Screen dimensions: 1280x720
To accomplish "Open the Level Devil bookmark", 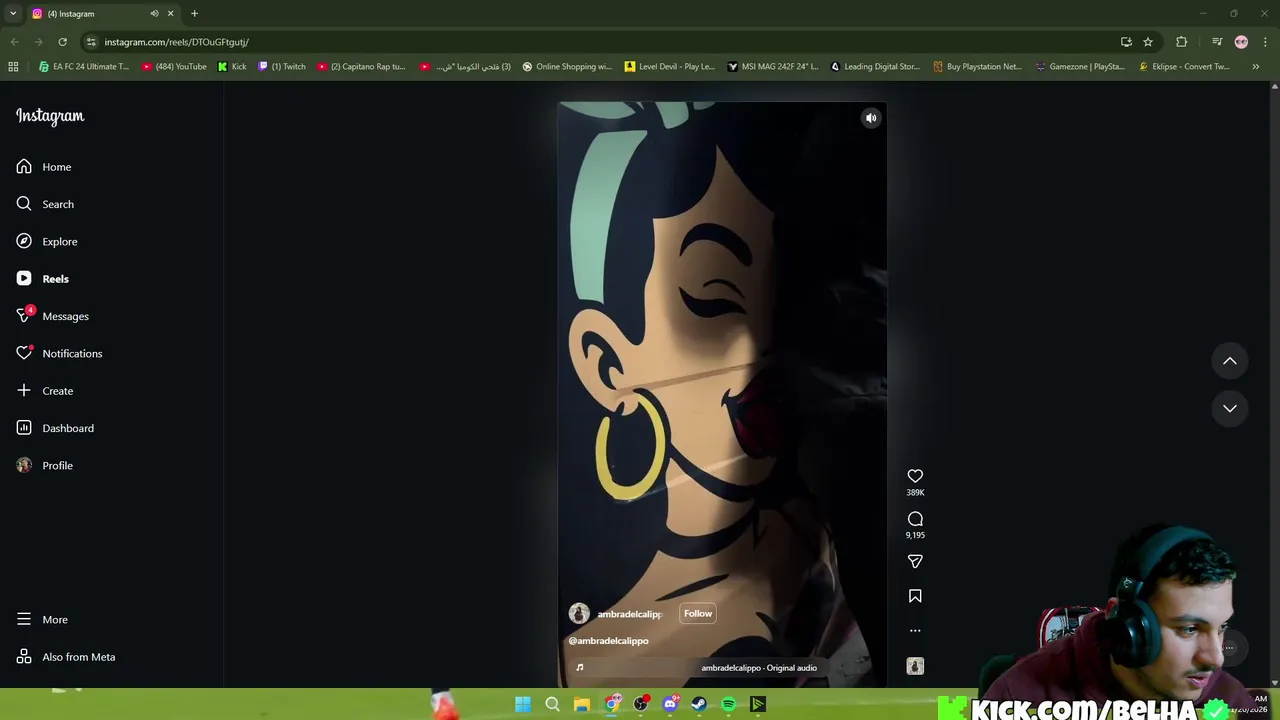I will pos(670,67).
